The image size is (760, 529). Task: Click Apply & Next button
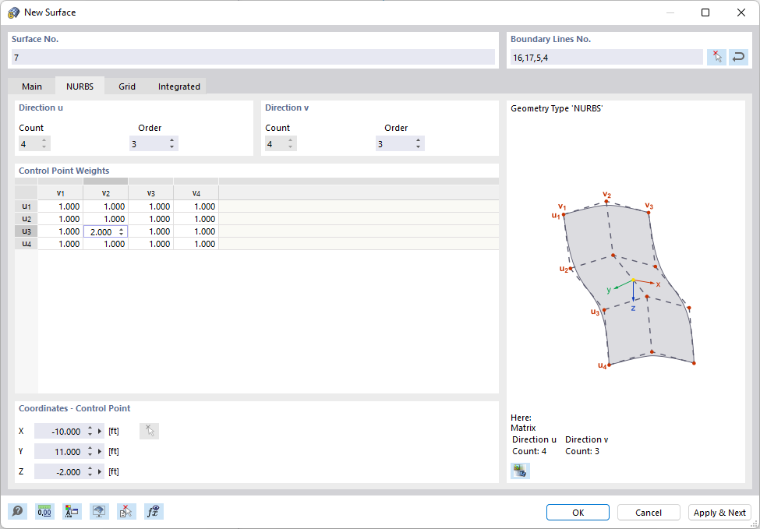pyautogui.click(x=719, y=513)
